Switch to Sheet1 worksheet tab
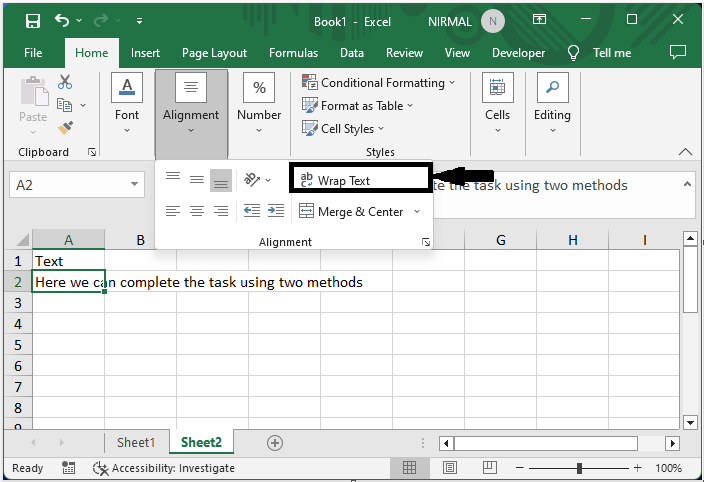704x482 pixels. pyautogui.click(x=136, y=442)
